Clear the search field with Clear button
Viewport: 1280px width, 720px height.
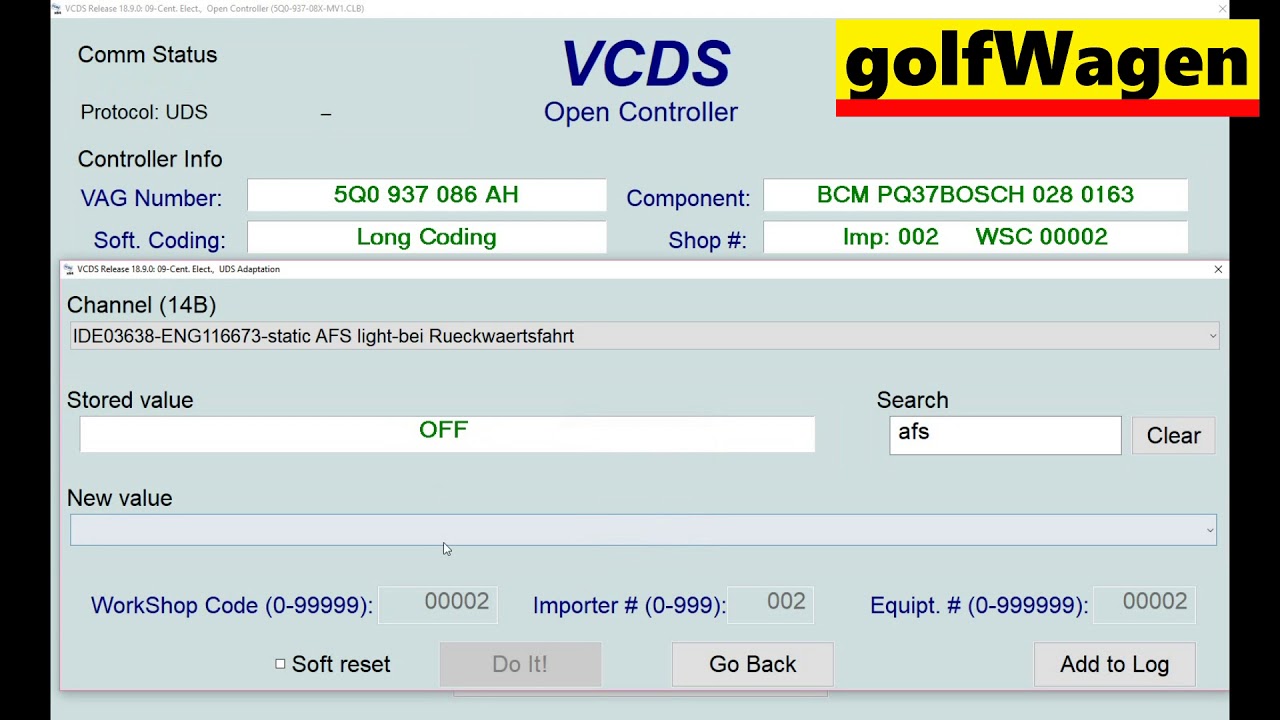point(1173,436)
